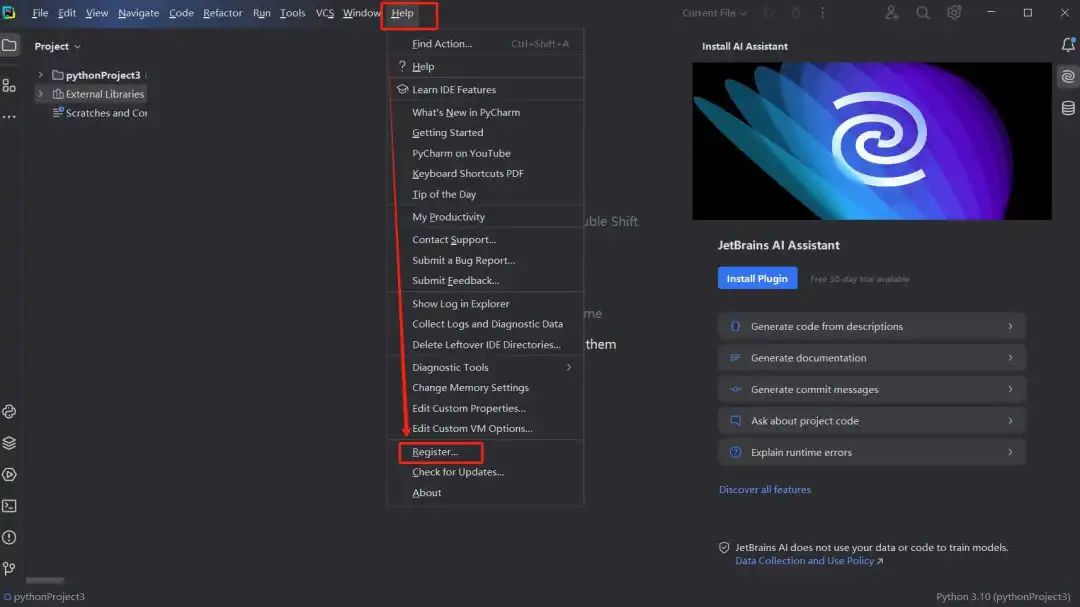
Task: Select Getting Started menu entry
Action: 486,132
